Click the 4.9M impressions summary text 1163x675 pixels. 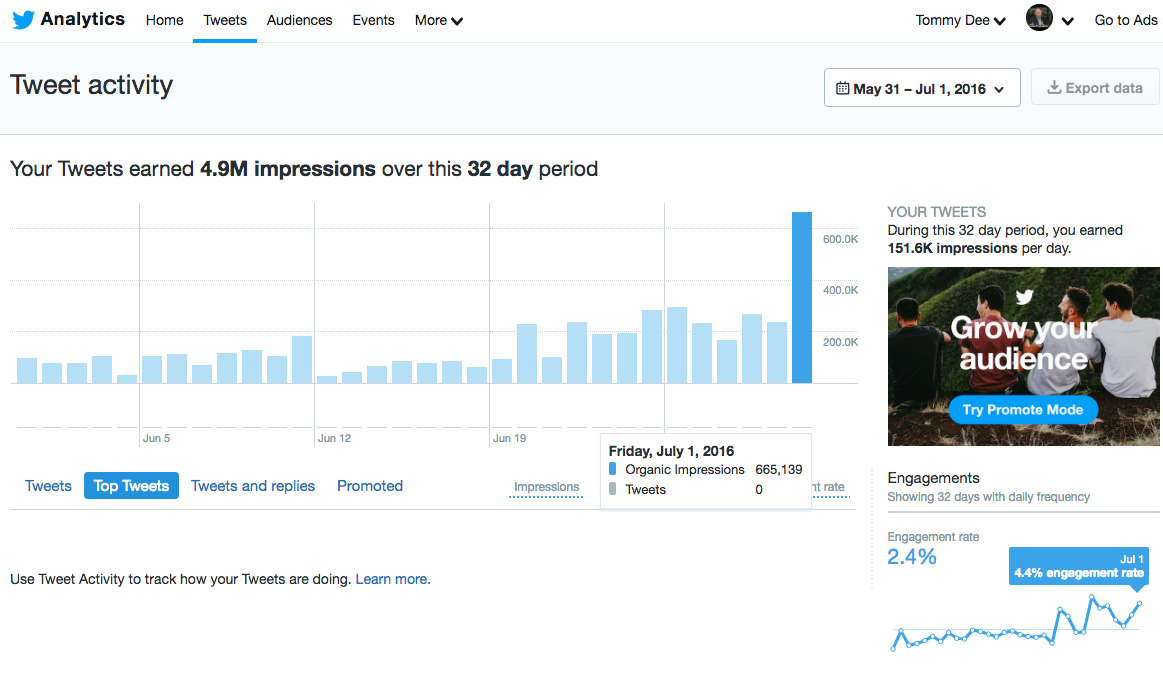[x=288, y=169]
